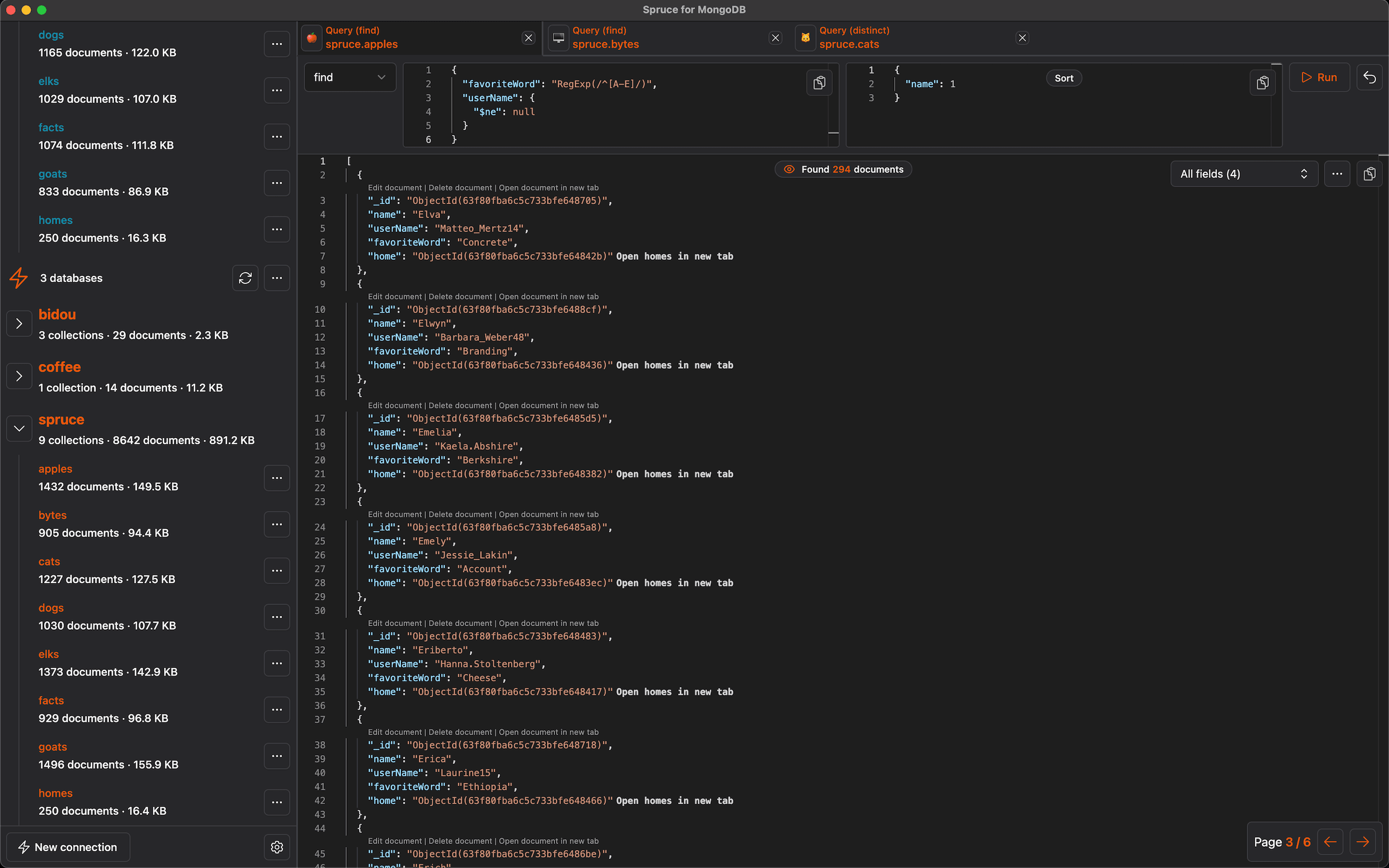The width and height of the screenshot is (1389, 868).
Task: Open options menu for spruce dogs collection (1030 documents)
Action: click(x=277, y=617)
